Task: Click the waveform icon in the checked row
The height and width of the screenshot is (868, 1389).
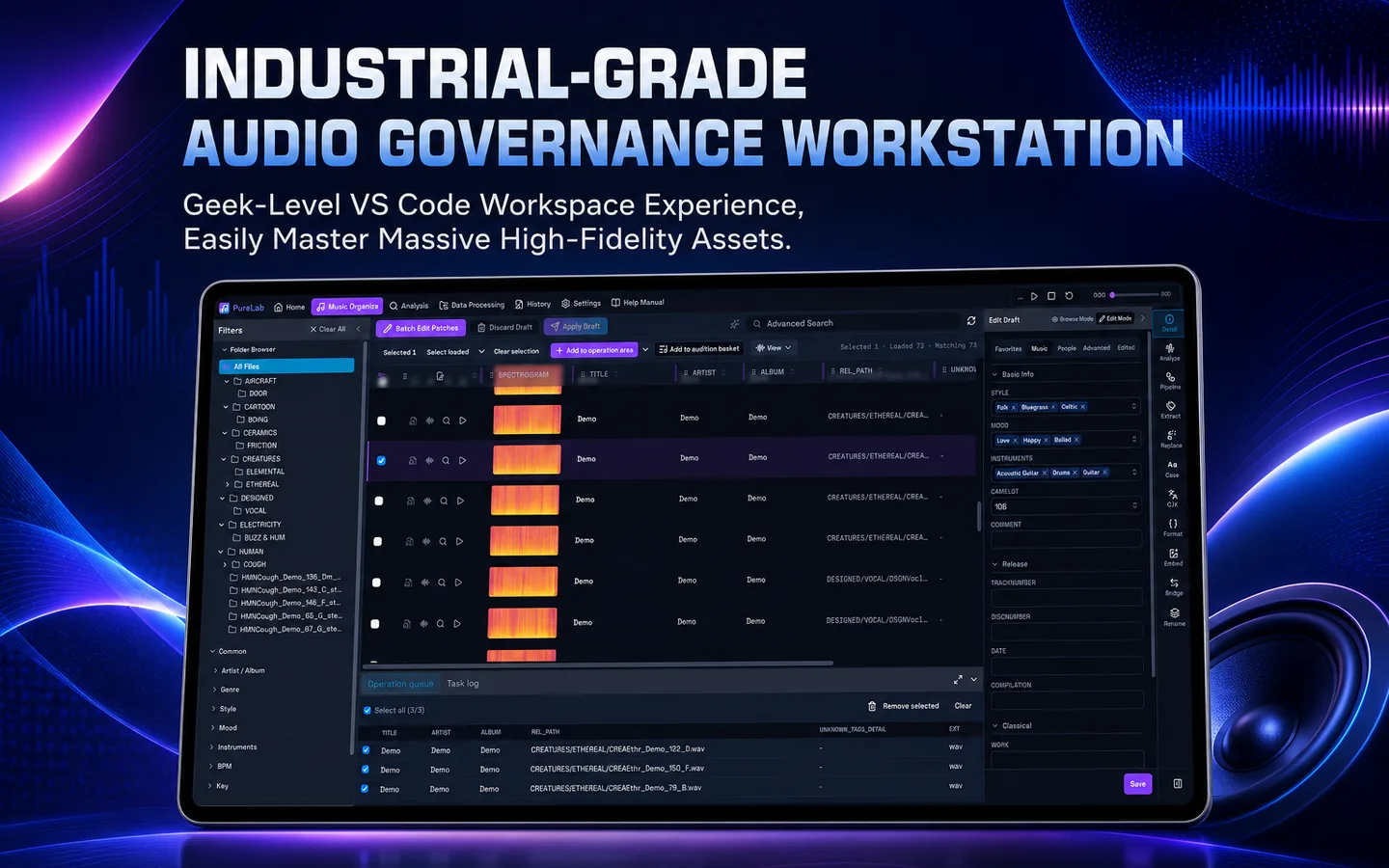Action: [x=429, y=461]
